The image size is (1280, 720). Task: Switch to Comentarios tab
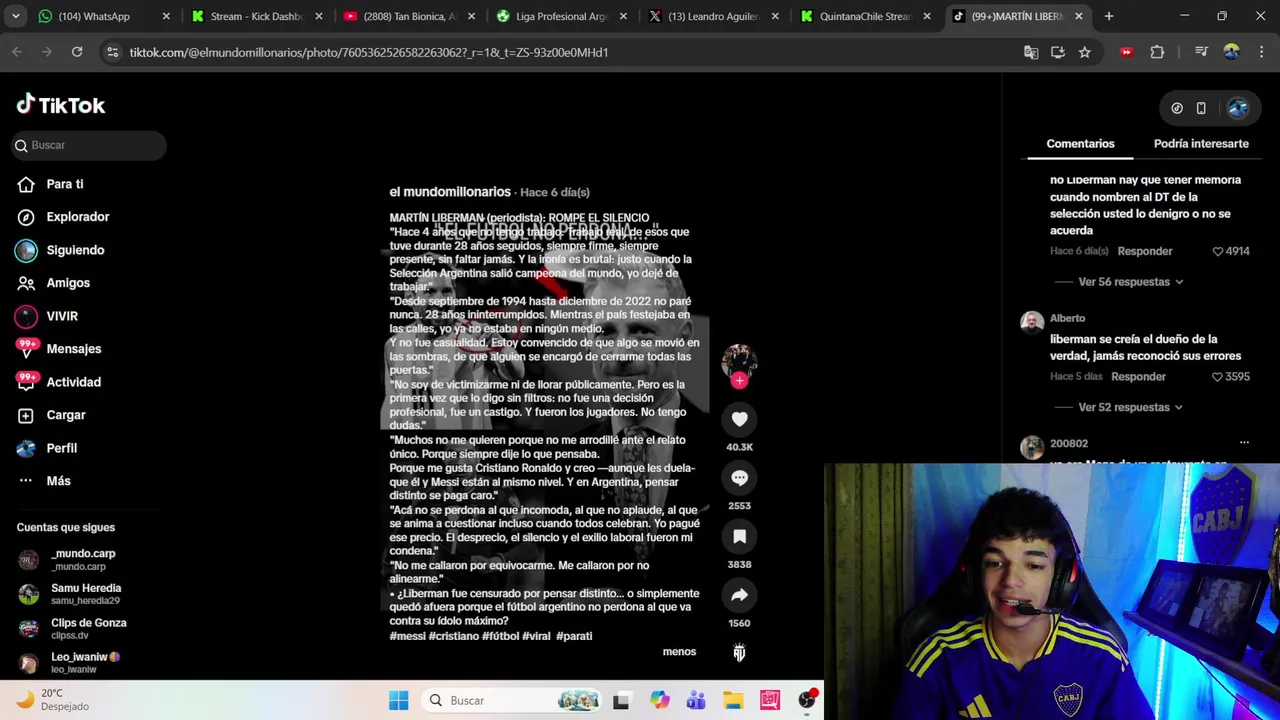click(1080, 144)
